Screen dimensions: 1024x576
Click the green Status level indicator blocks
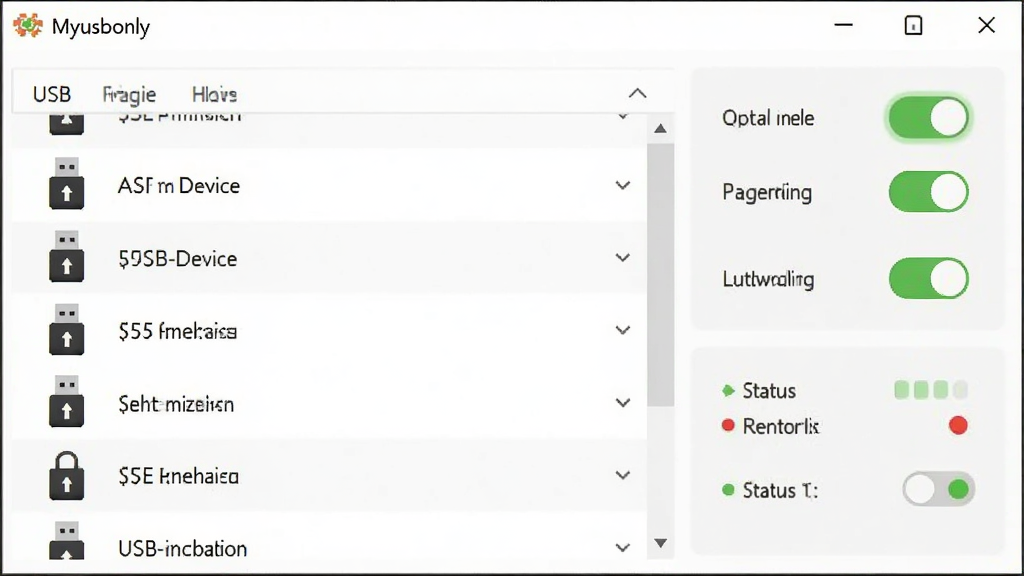click(931, 391)
